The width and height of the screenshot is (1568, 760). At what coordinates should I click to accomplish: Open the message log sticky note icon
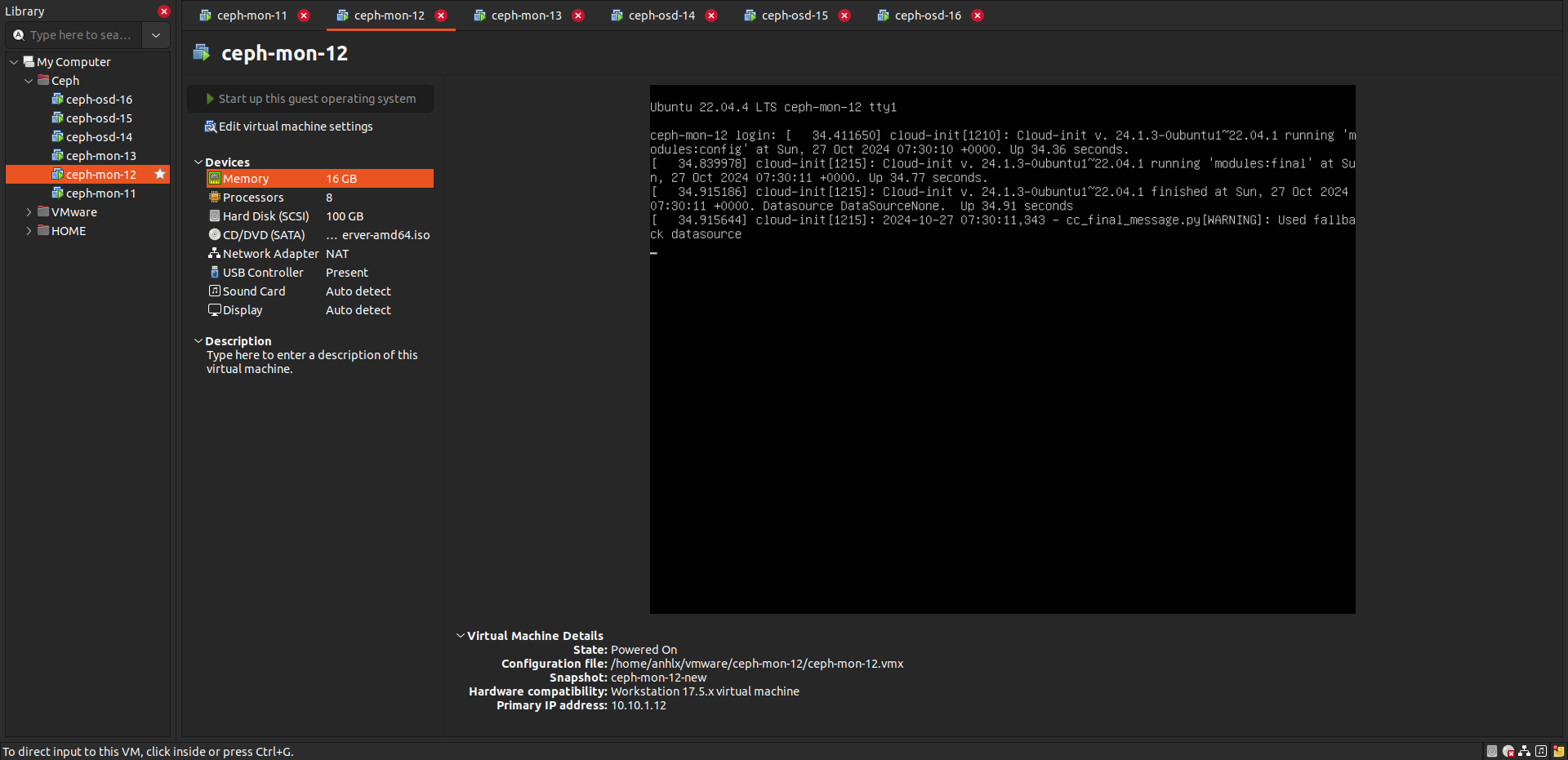1558,751
